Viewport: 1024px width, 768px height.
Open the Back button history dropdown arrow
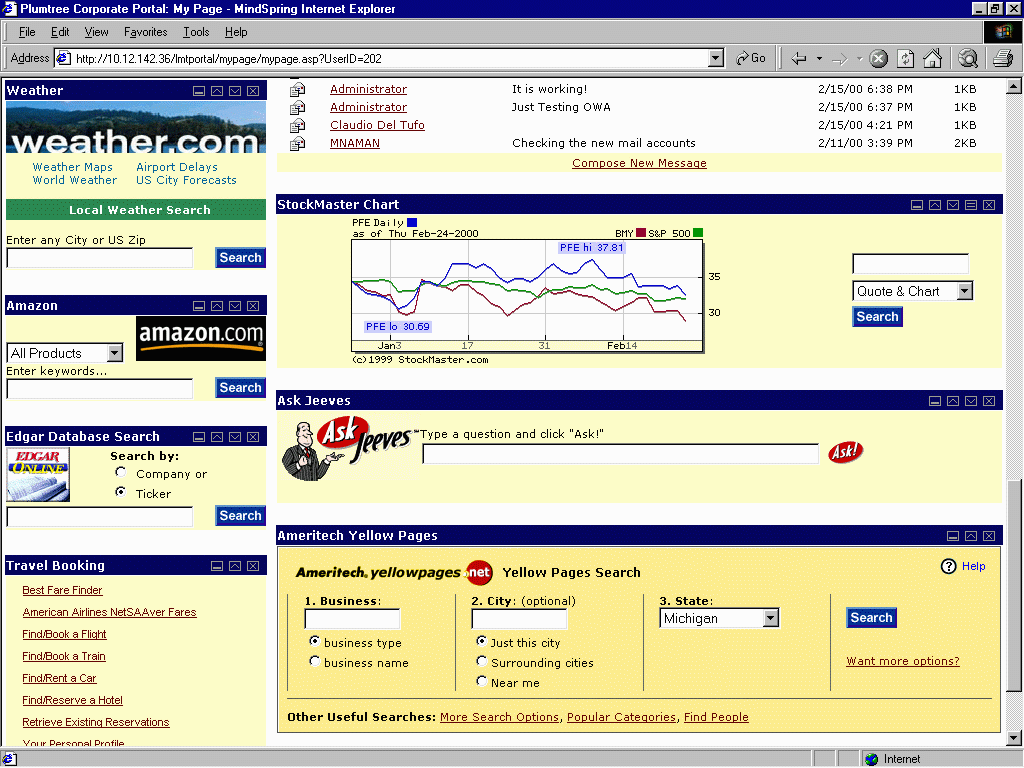819,59
